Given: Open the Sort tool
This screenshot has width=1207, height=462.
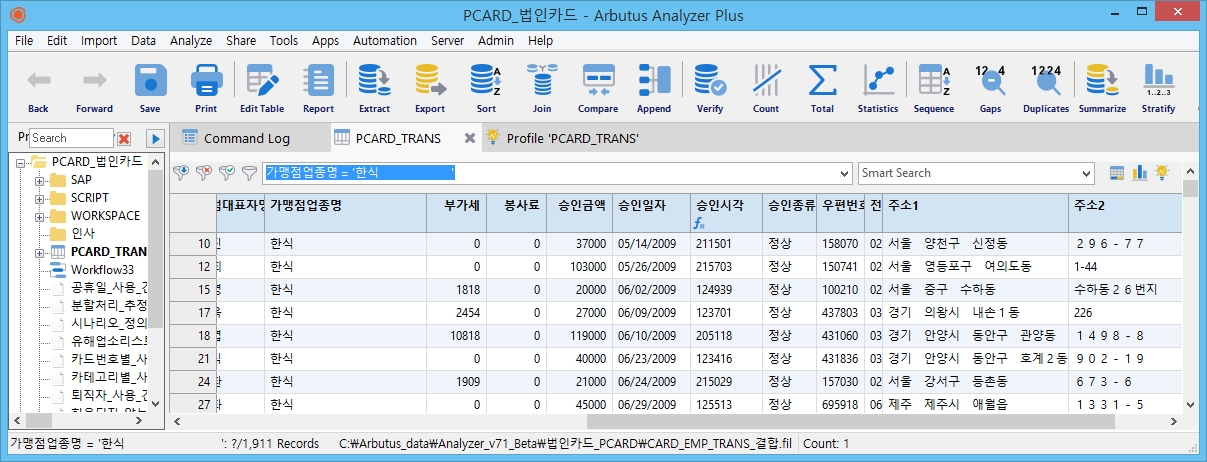Looking at the screenshot, I should coord(486,88).
